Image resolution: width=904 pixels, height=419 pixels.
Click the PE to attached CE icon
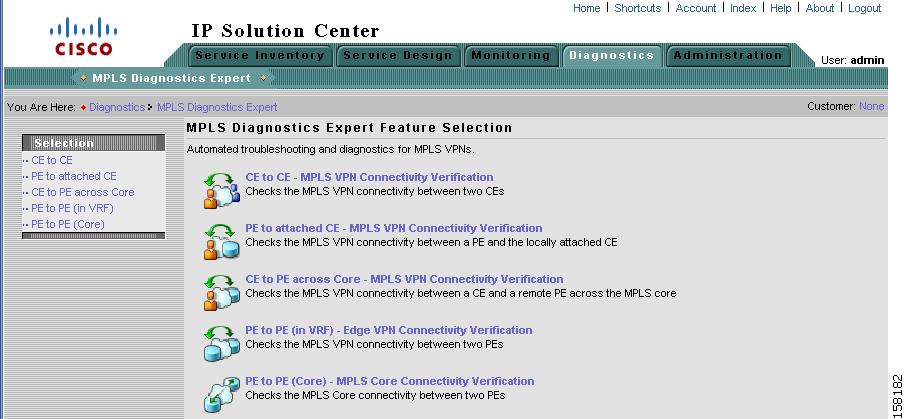point(221,241)
